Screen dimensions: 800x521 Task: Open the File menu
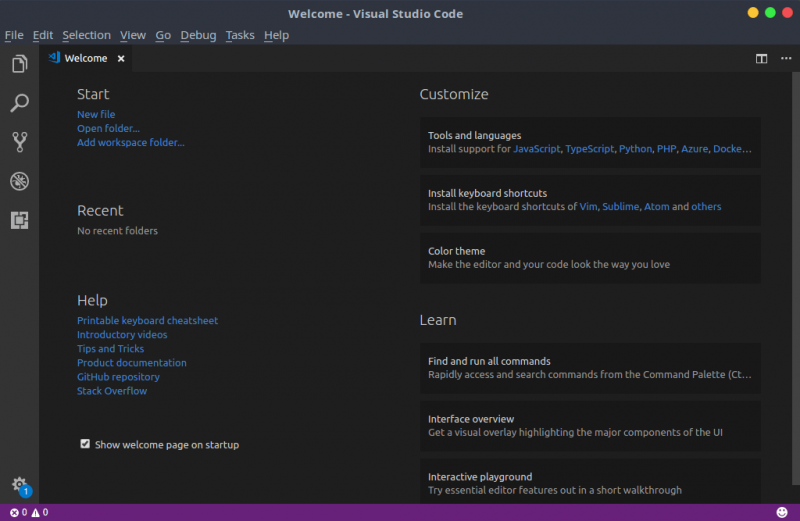pos(14,35)
